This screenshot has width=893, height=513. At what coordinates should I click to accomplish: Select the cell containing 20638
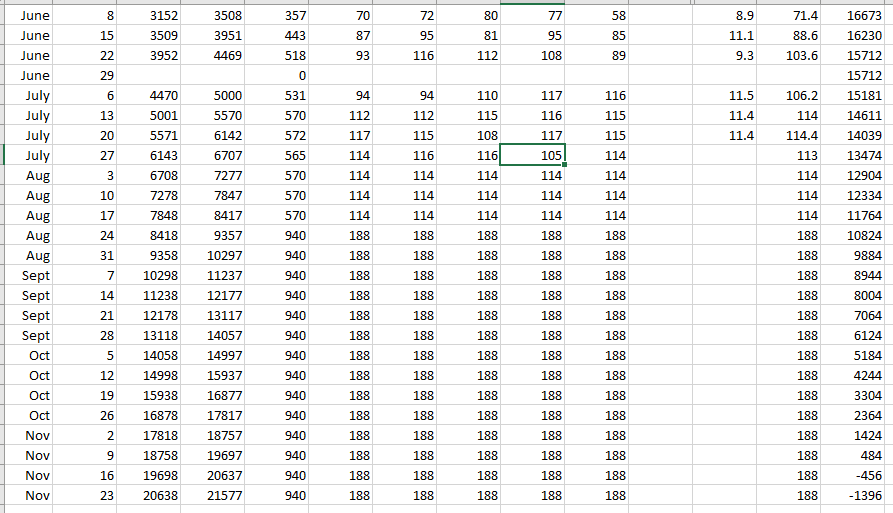point(148,495)
